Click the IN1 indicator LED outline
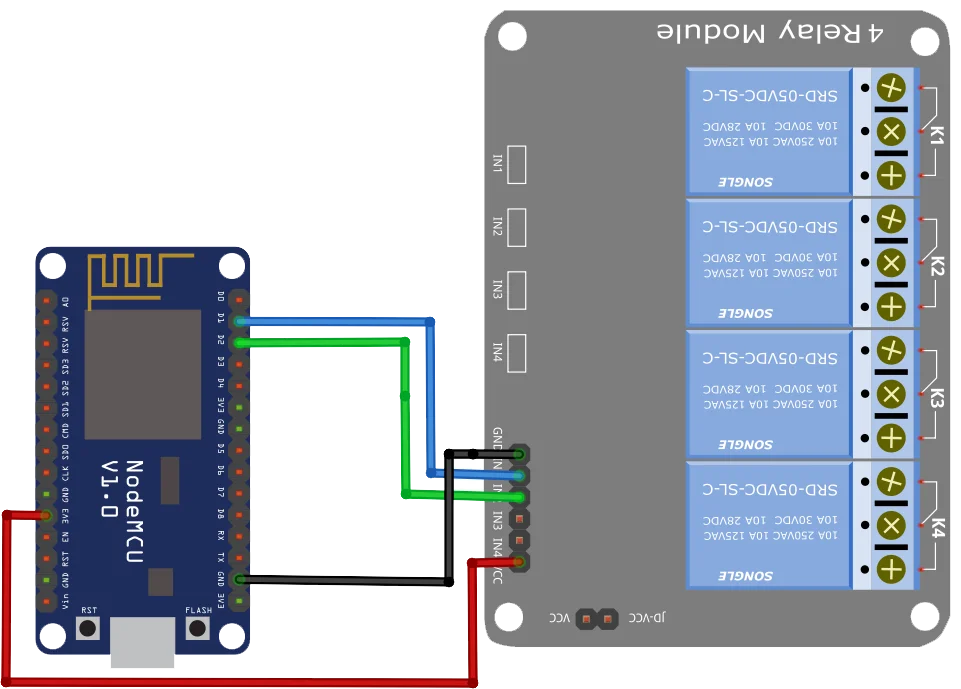The height and width of the screenshot is (689, 961). pyautogui.click(x=517, y=164)
